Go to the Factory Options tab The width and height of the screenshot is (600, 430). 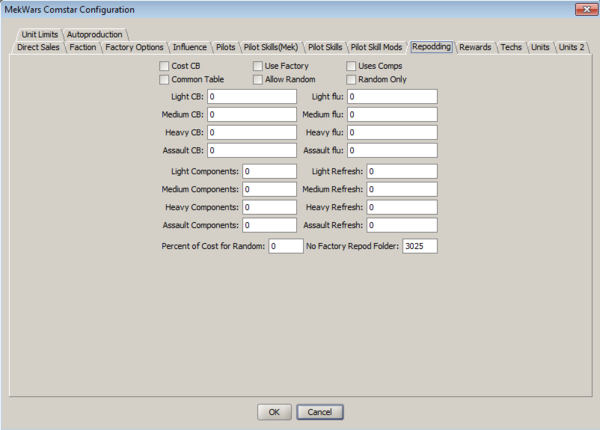[x=134, y=47]
